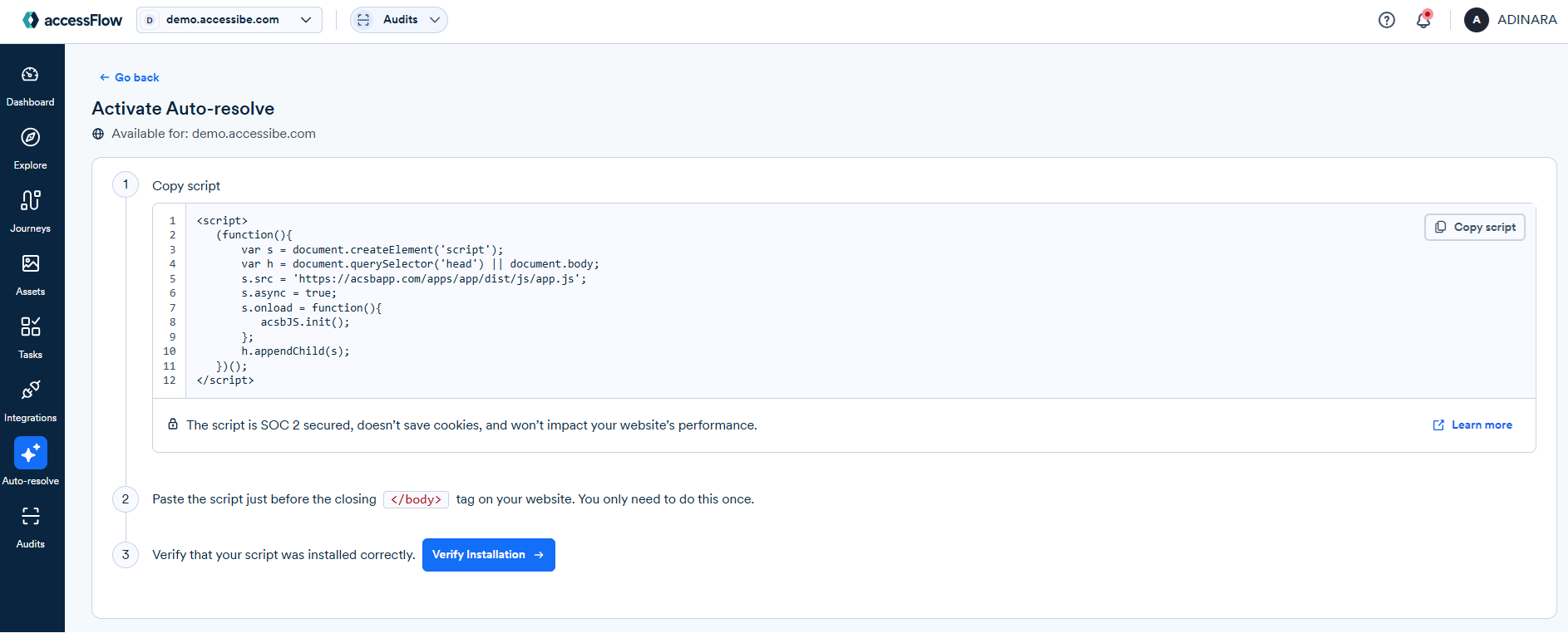Expand the Audits dropdown in top bar
Viewport: 1568px width, 643px height.
point(399,20)
